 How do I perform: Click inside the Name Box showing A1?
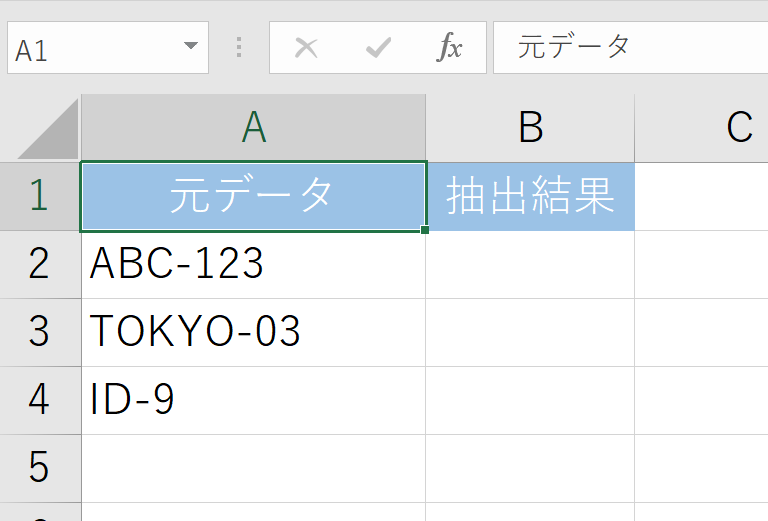(x=90, y=48)
